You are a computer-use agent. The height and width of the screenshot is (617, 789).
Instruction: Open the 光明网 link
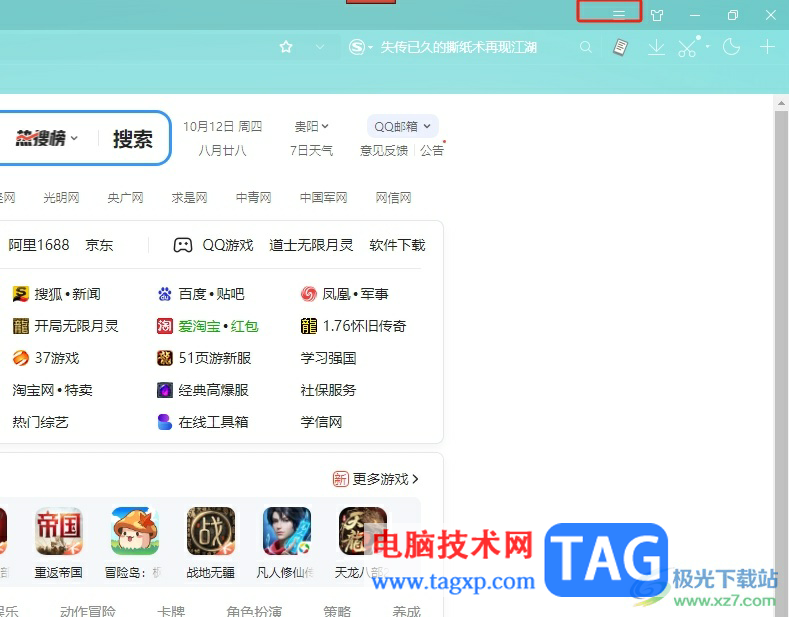pos(61,198)
